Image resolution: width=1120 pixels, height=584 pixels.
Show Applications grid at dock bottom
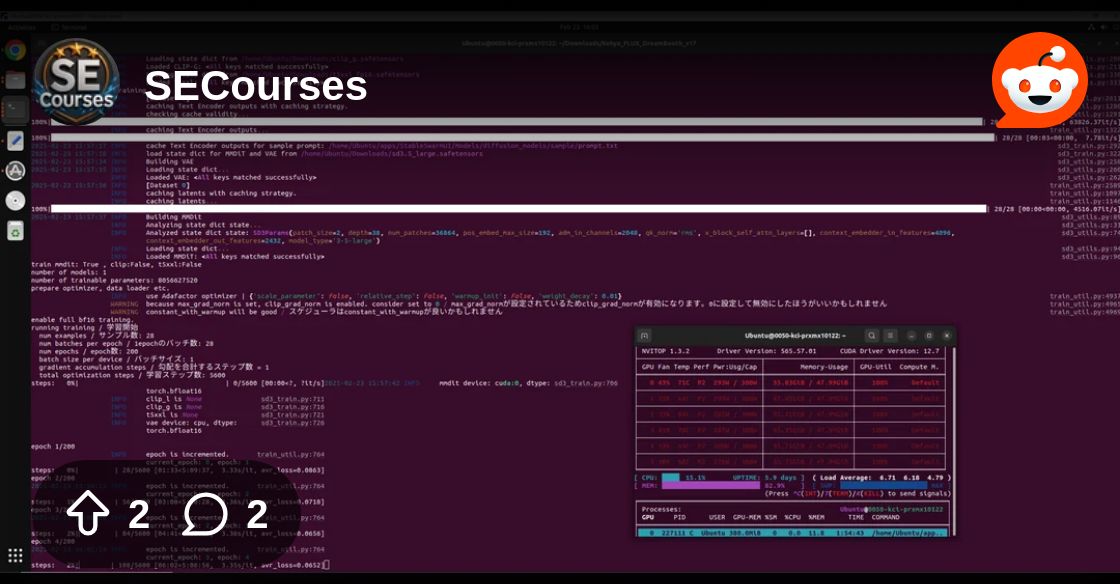click(x=15, y=556)
